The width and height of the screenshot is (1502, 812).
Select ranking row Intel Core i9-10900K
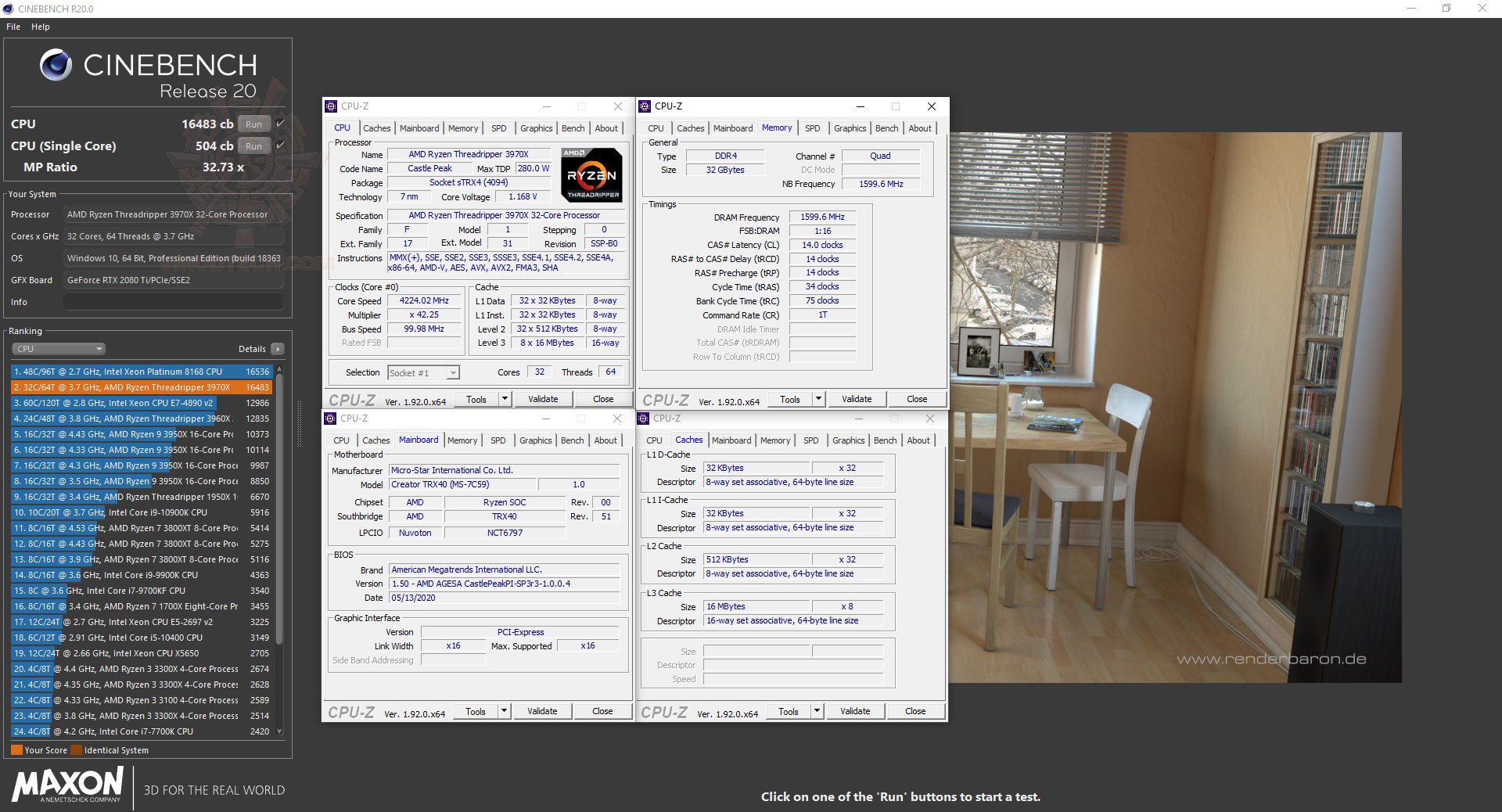[x=142, y=512]
